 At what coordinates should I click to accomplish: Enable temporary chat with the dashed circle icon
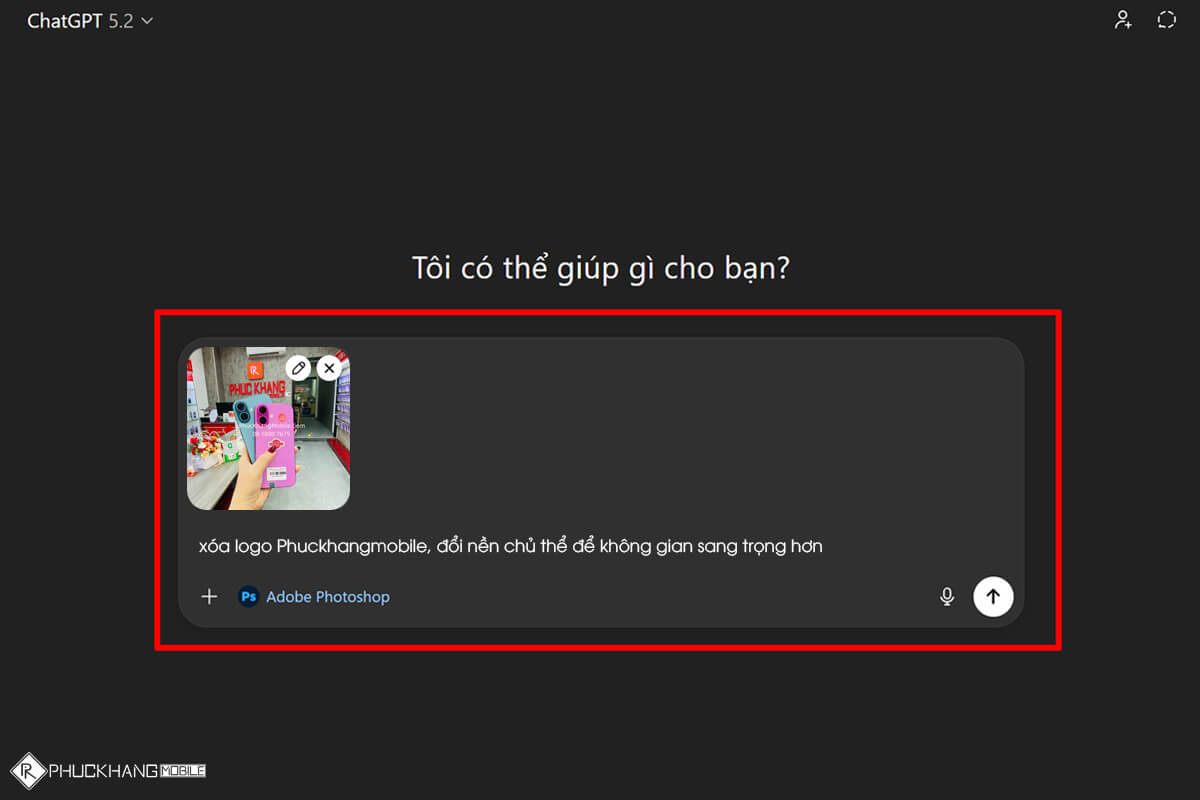pos(1166,19)
